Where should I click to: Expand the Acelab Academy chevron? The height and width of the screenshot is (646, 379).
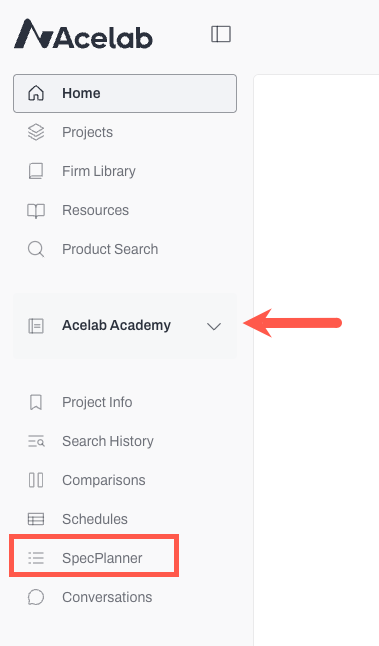point(214,326)
